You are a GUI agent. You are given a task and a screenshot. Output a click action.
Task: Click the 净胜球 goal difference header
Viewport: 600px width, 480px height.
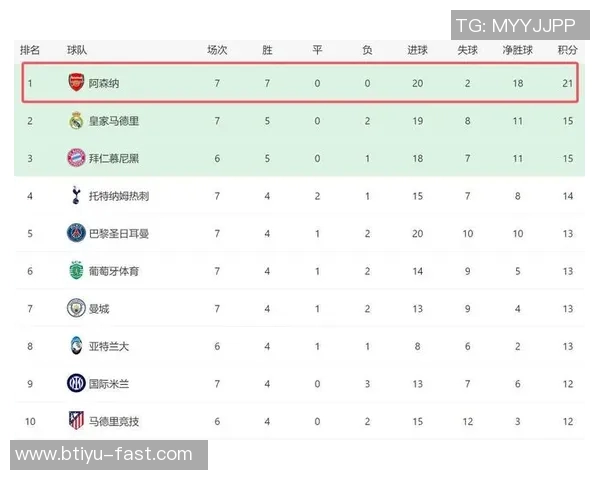click(x=517, y=49)
